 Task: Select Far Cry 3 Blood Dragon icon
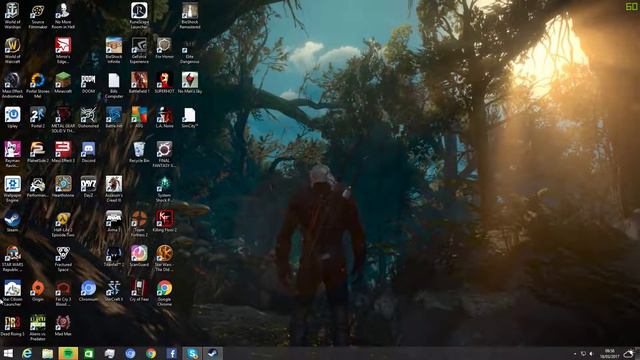pyautogui.click(x=63, y=293)
